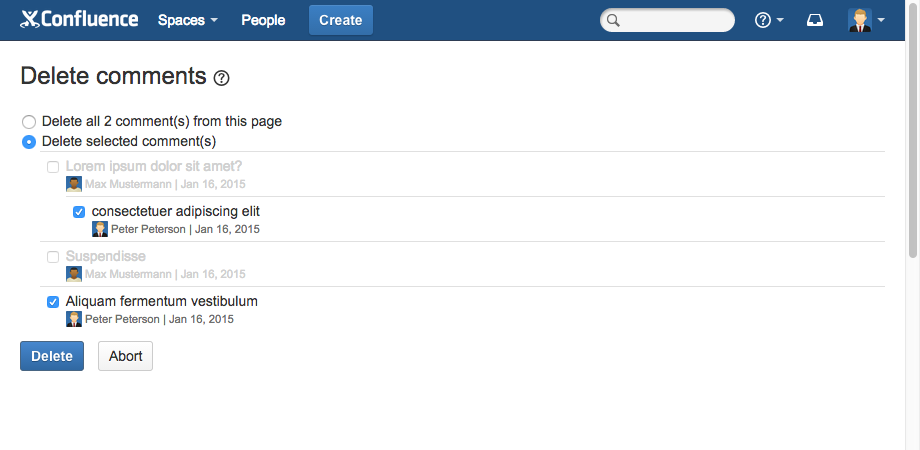Viewport: 920px width, 450px height.
Task: Click inside the search input field
Action: (675, 20)
